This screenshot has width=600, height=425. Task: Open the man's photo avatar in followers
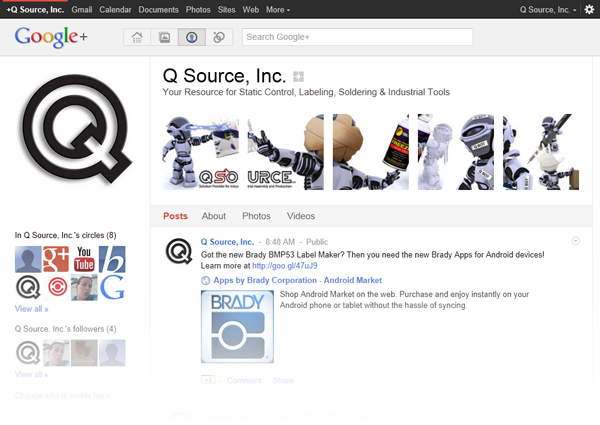(56, 353)
